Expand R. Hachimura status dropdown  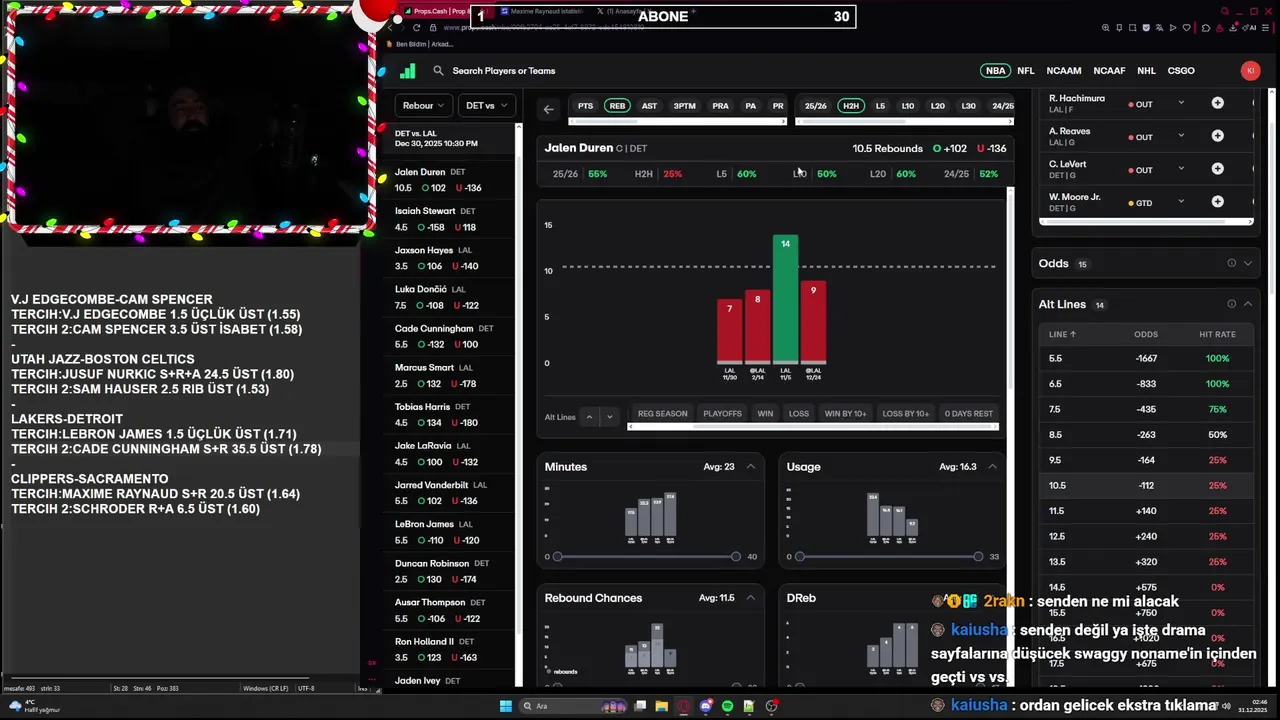pos(1181,103)
